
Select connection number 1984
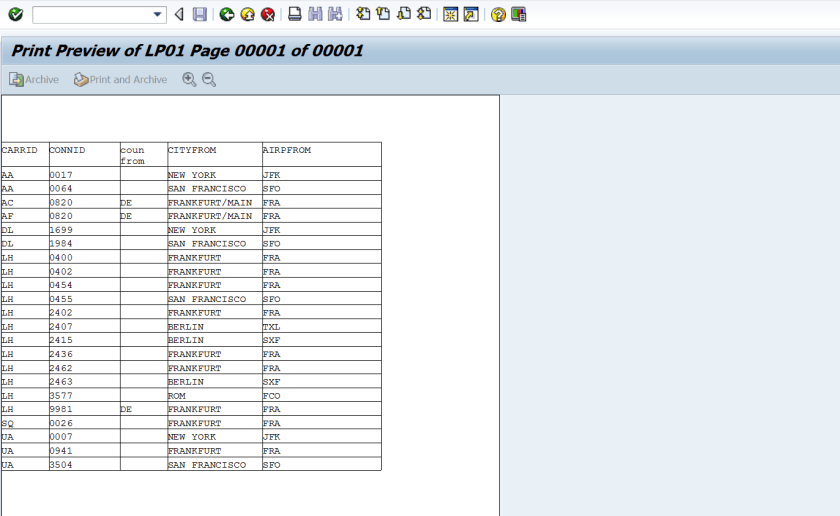[61, 243]
